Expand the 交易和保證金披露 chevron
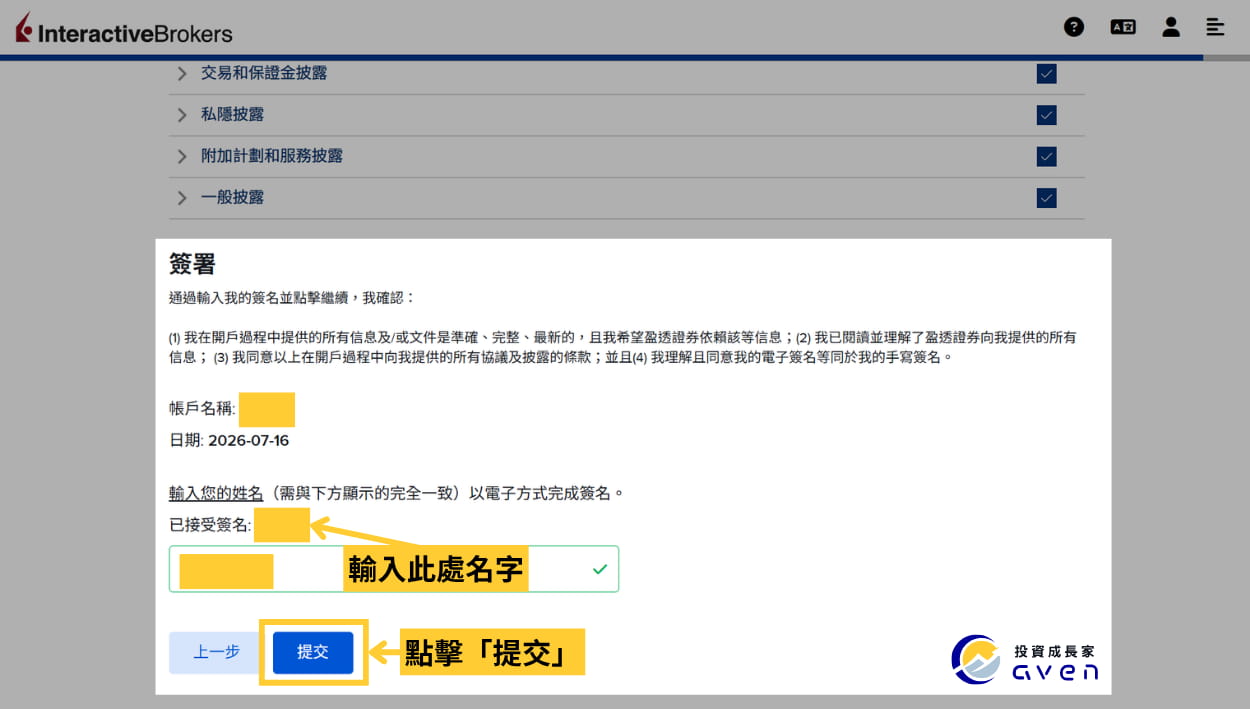The image size is (1250, 709). [x=182, y=73]
